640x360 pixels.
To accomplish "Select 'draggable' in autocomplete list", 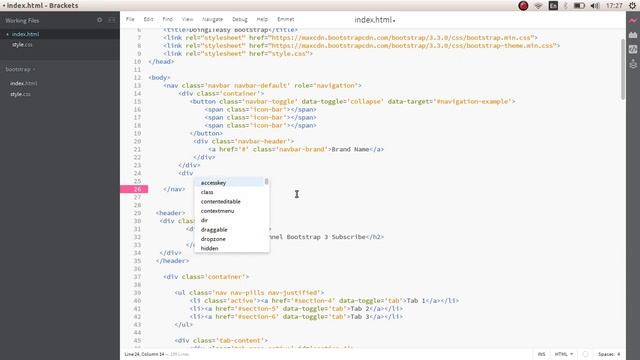I will [x=229, y=229].
